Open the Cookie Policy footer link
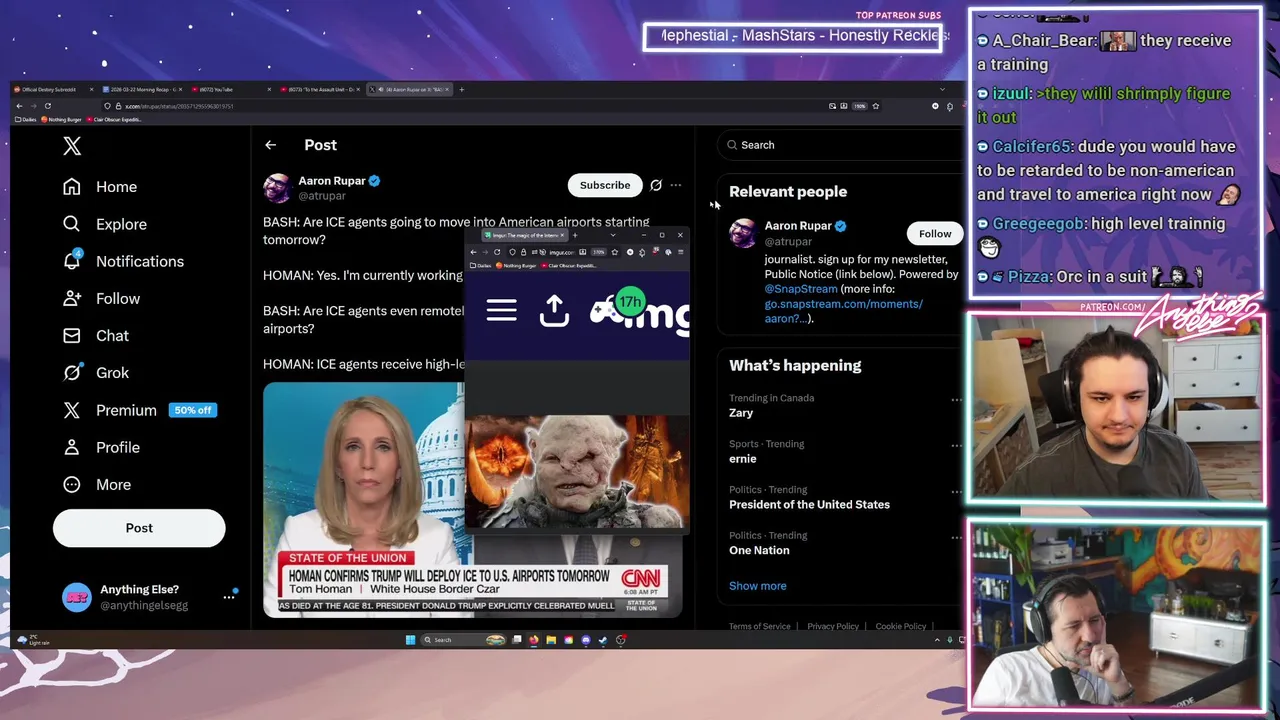The image size is (1280, 720). [901, 626]
